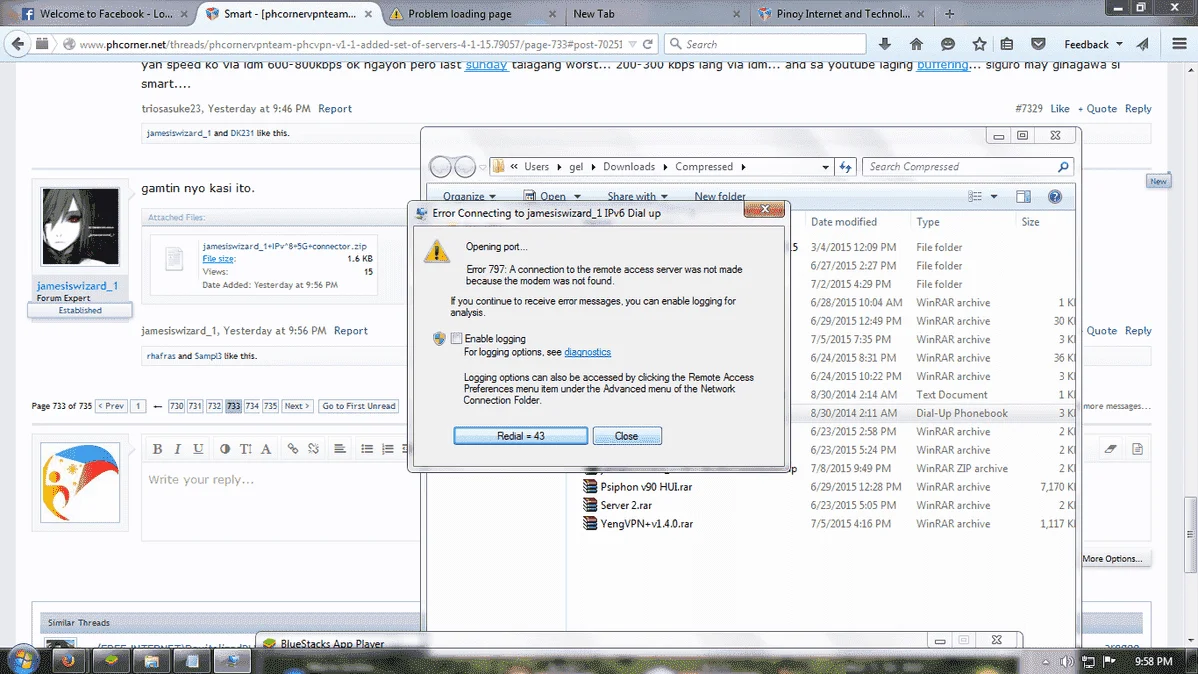
Task: Expand Open dropdown arrow in Explorer
Action: 578,196
